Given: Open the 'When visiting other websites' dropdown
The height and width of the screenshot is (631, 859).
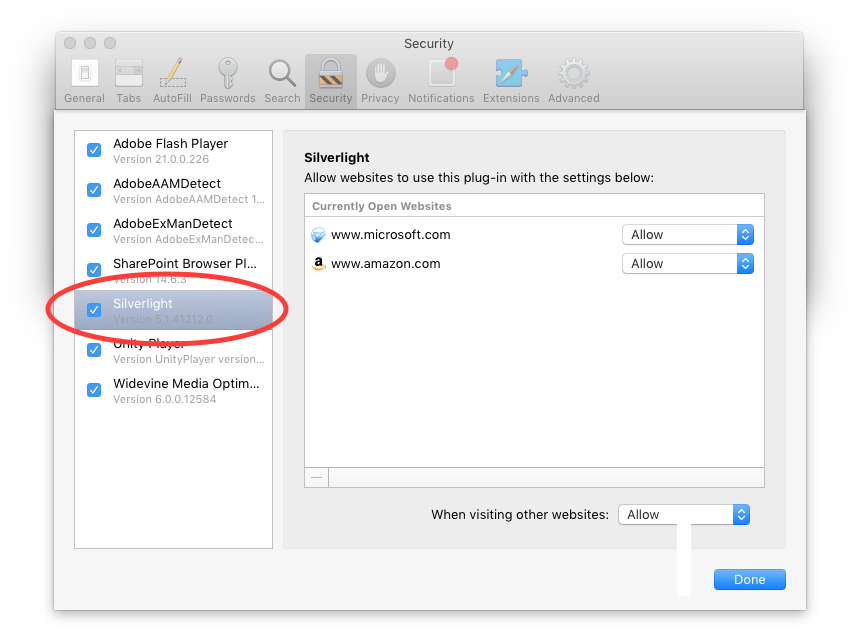Looking at the screenshot, I should (x=684, y=515).
